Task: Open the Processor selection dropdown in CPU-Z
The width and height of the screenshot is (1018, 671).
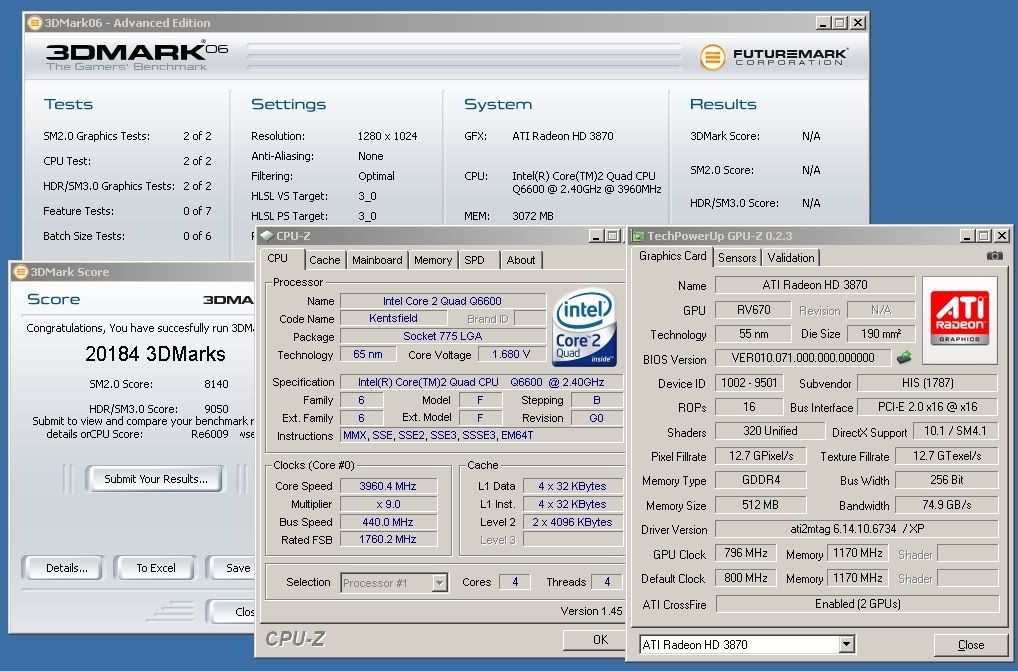Action: (x=440, y=583)
